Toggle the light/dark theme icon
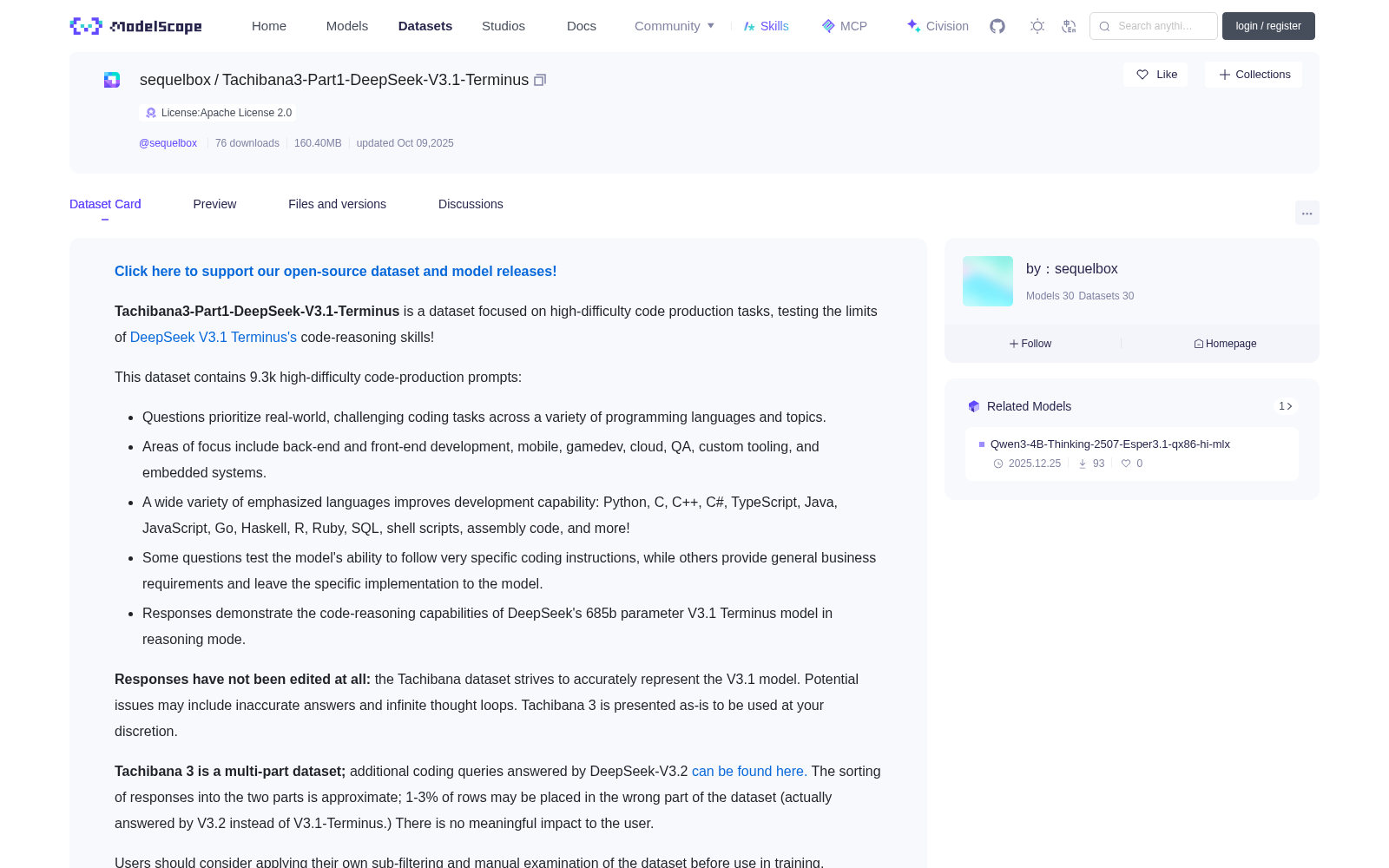The image size is (1389, 868). click(1037, 26)
